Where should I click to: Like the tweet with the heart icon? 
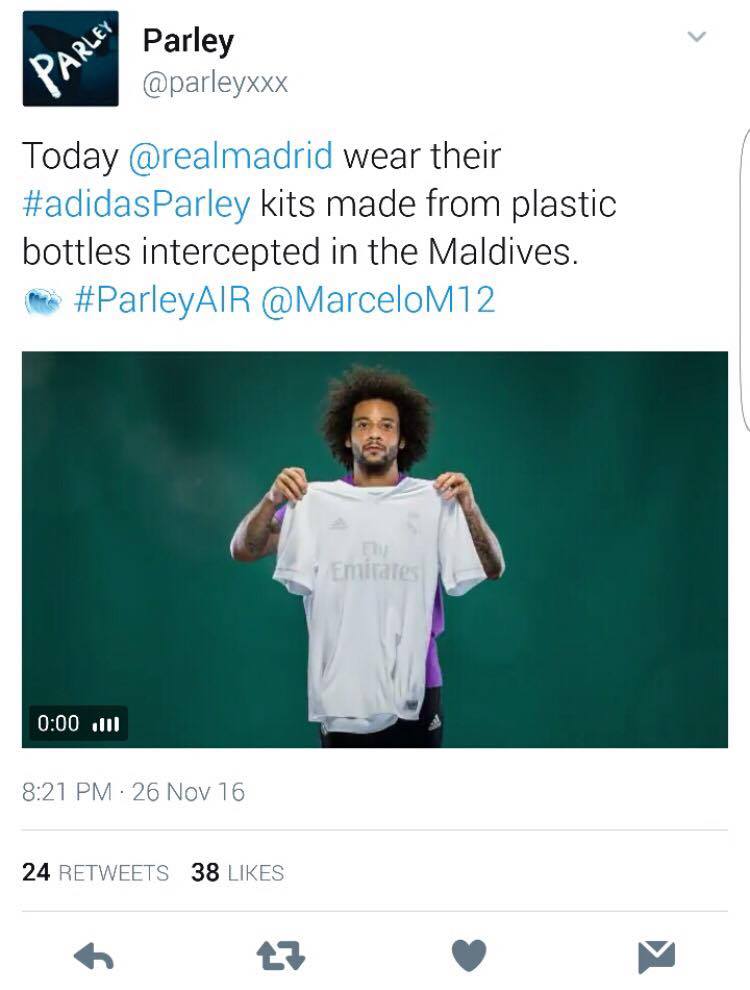point(469,955)
